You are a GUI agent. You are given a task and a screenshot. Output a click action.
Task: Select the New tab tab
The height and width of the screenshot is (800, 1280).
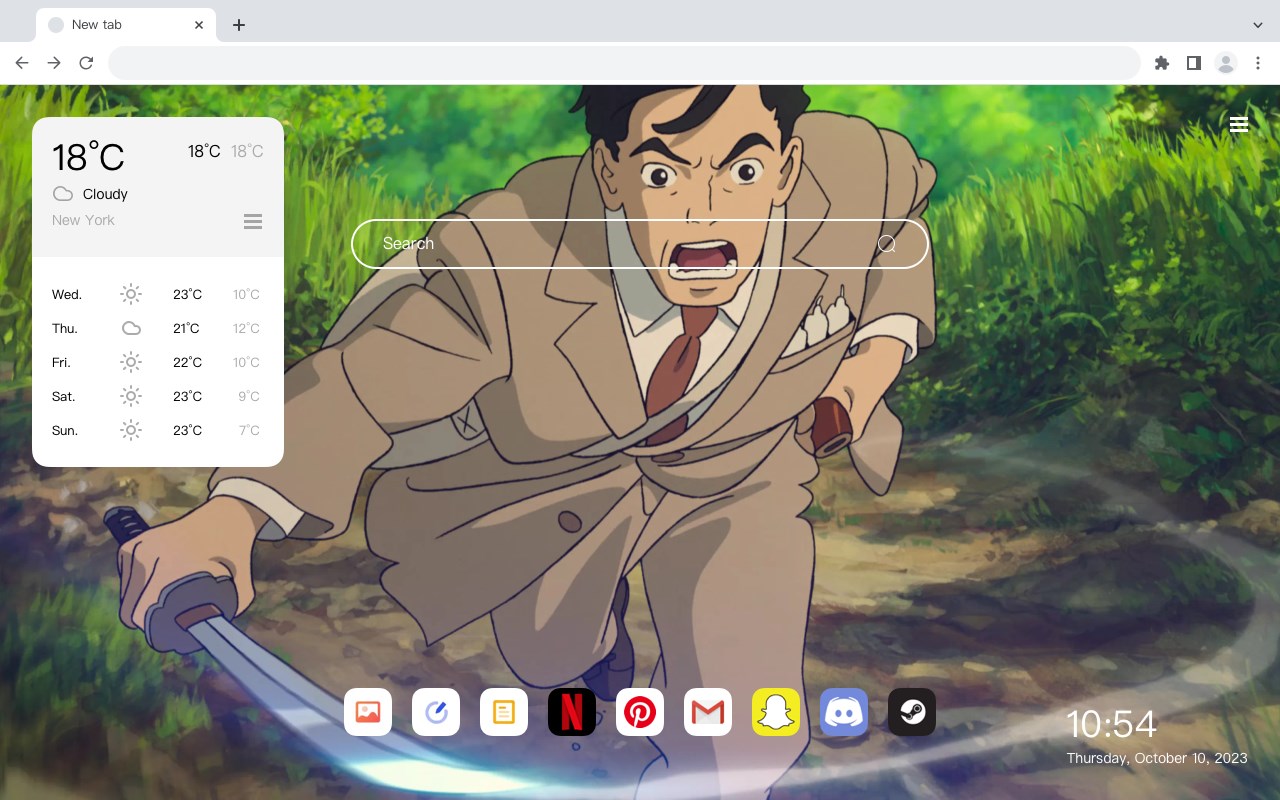(x=126, y=25)
